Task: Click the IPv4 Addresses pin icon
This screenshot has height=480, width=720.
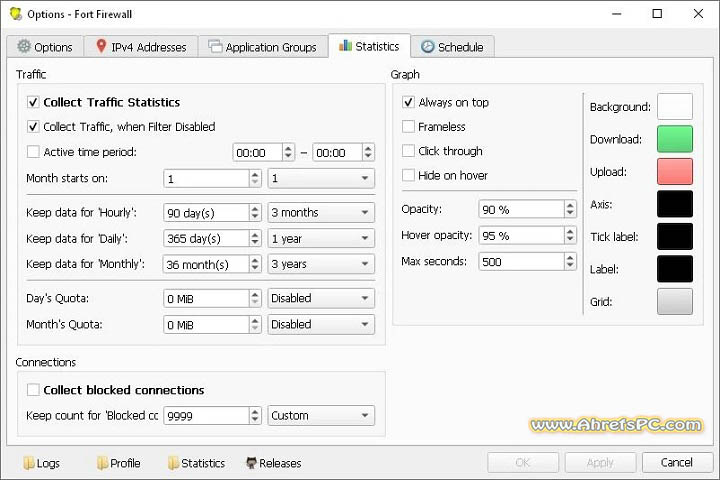Action: (101, 47)
